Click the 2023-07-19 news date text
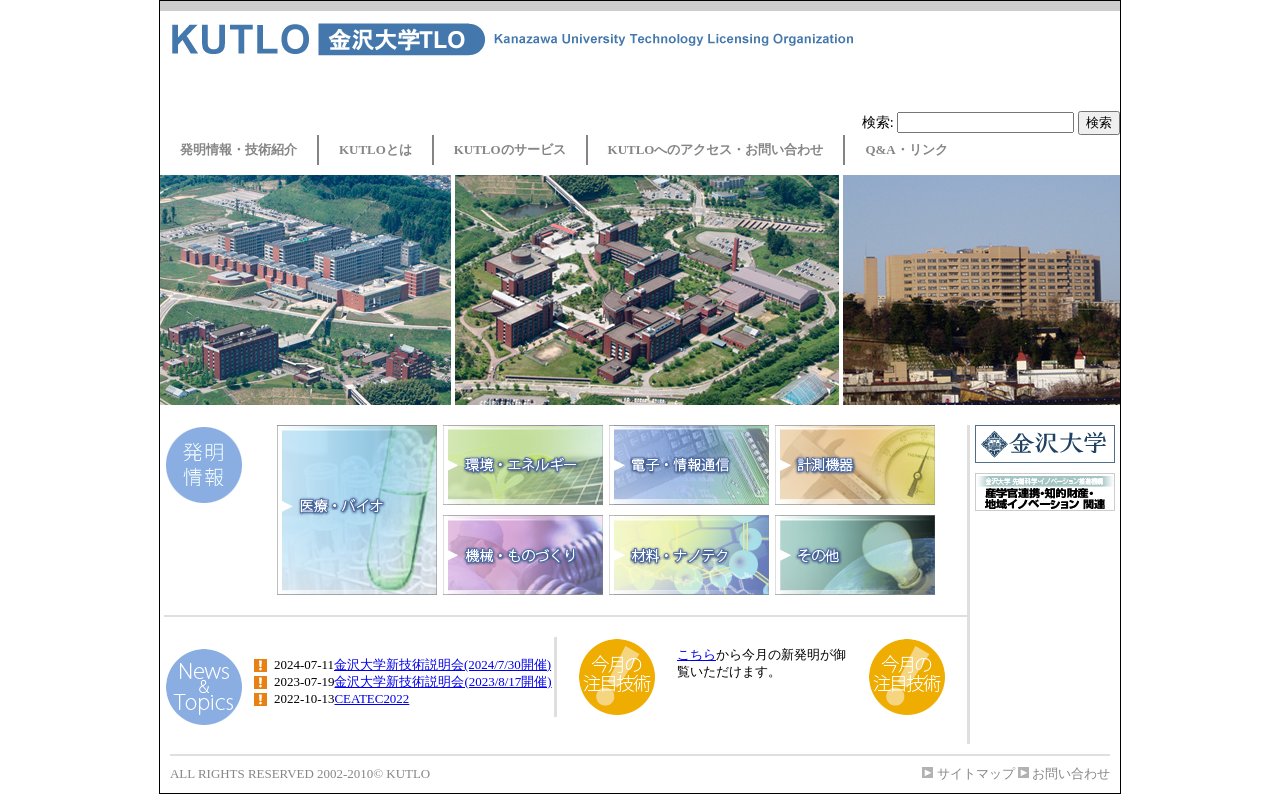This screenshot has width=1280, height=800. 304,682
